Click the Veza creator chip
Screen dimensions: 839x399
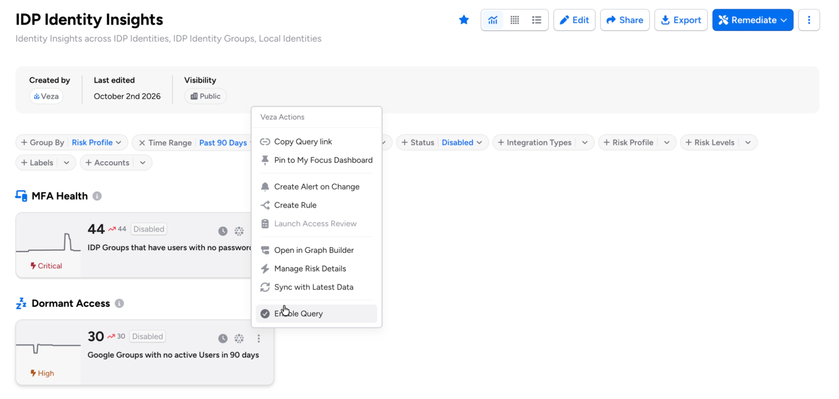tap(46, 97)
